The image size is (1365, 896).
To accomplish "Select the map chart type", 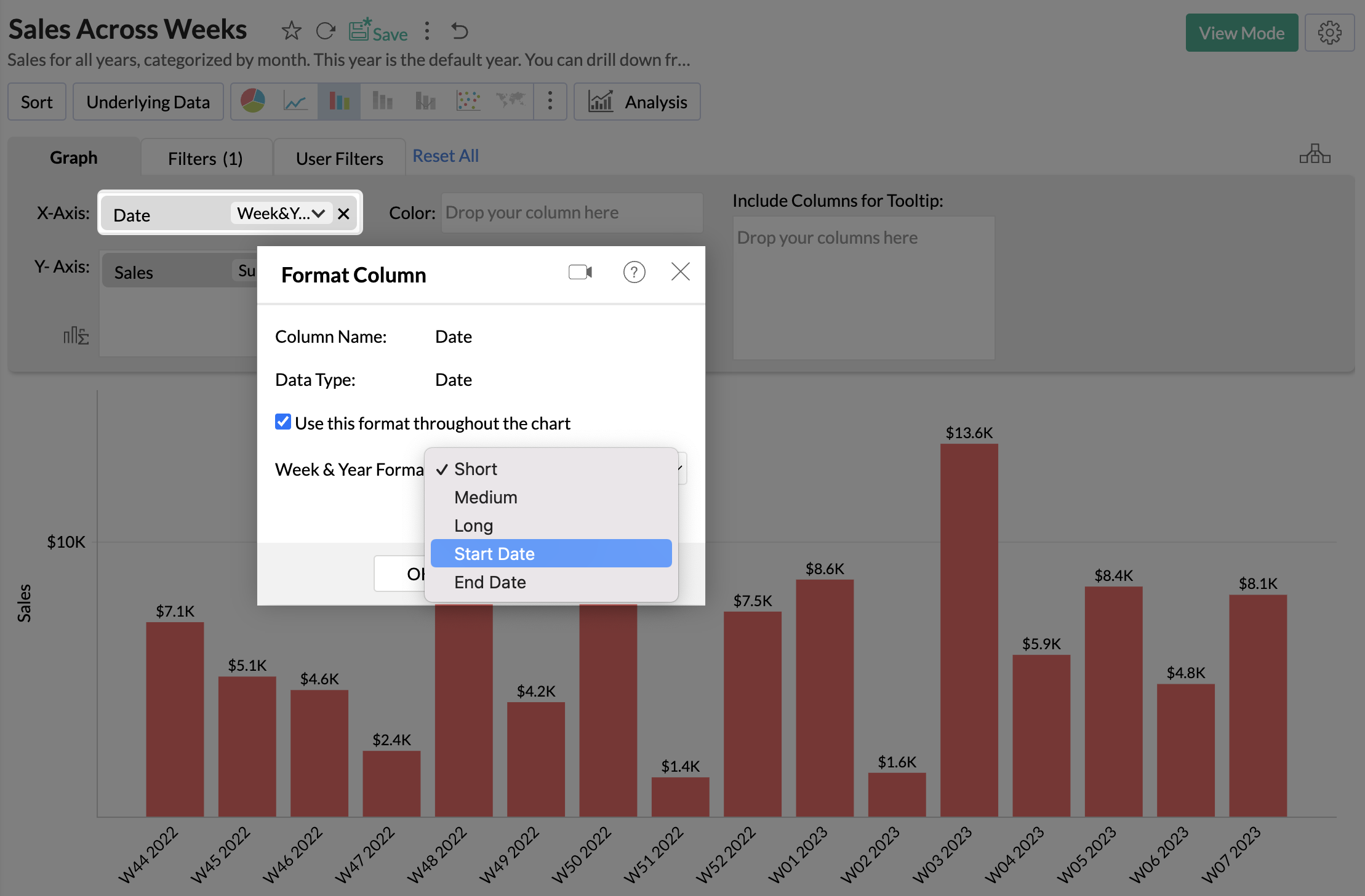I will point(511,101).
